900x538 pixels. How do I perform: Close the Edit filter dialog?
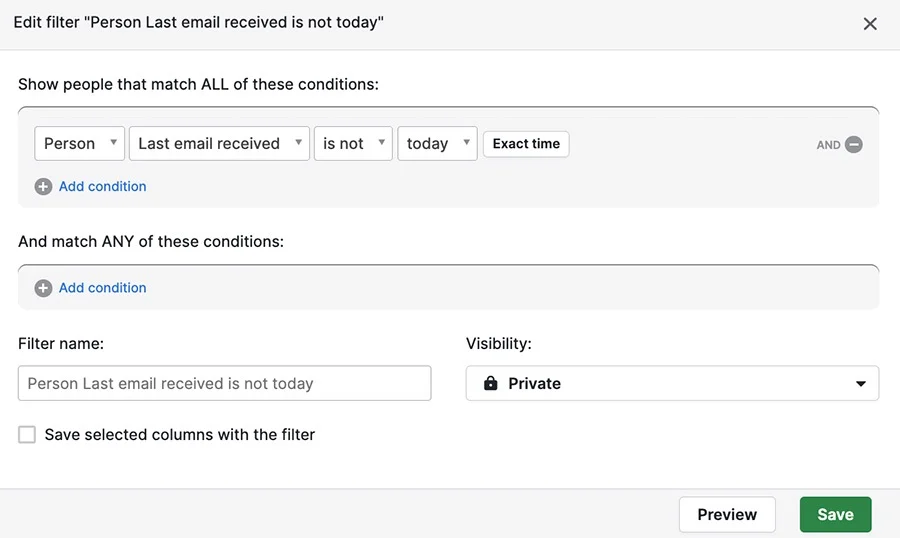[x=870, y=24]
